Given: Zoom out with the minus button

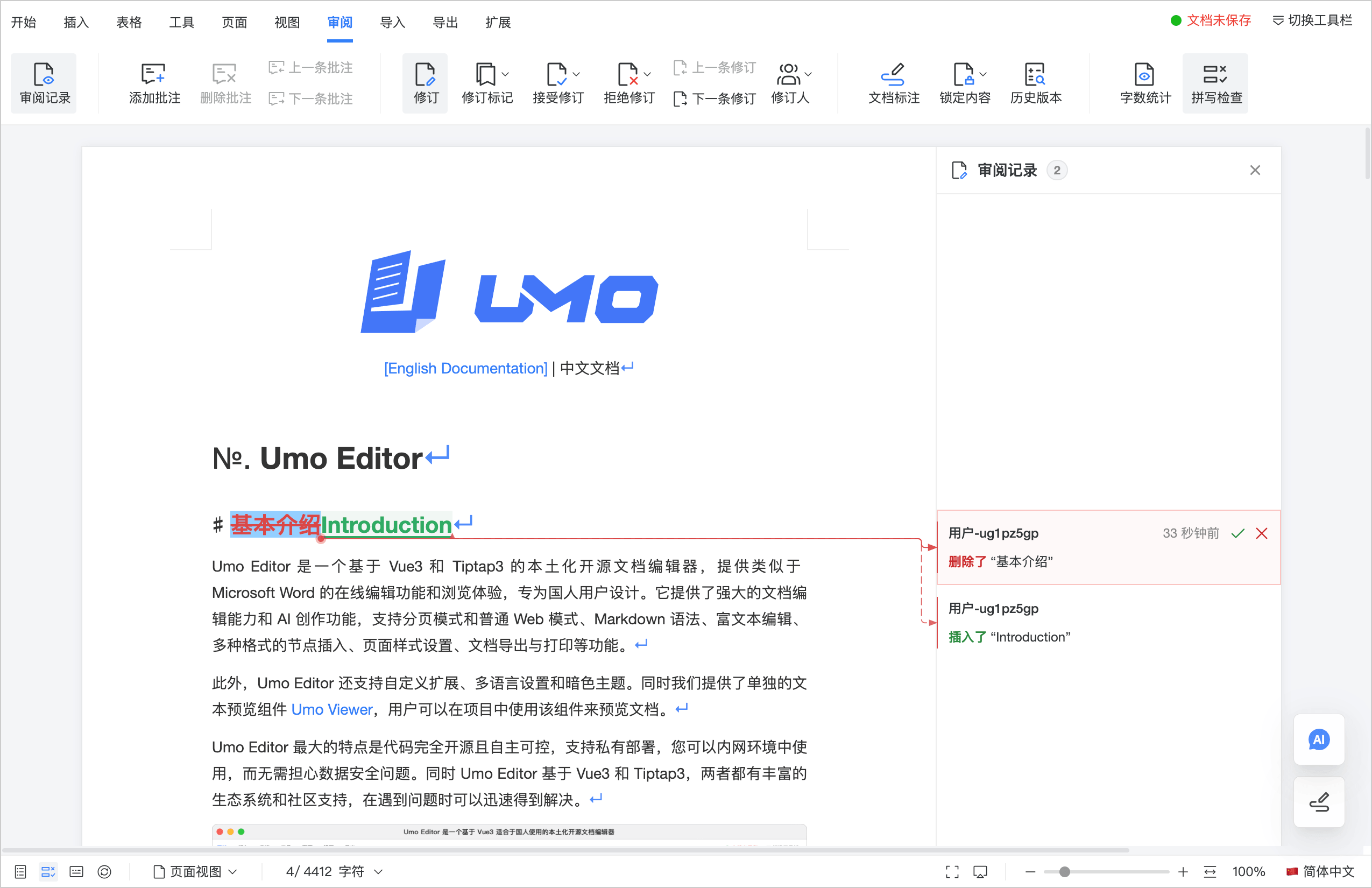Looking at the screenshot, I should [x=1031, y=871].
